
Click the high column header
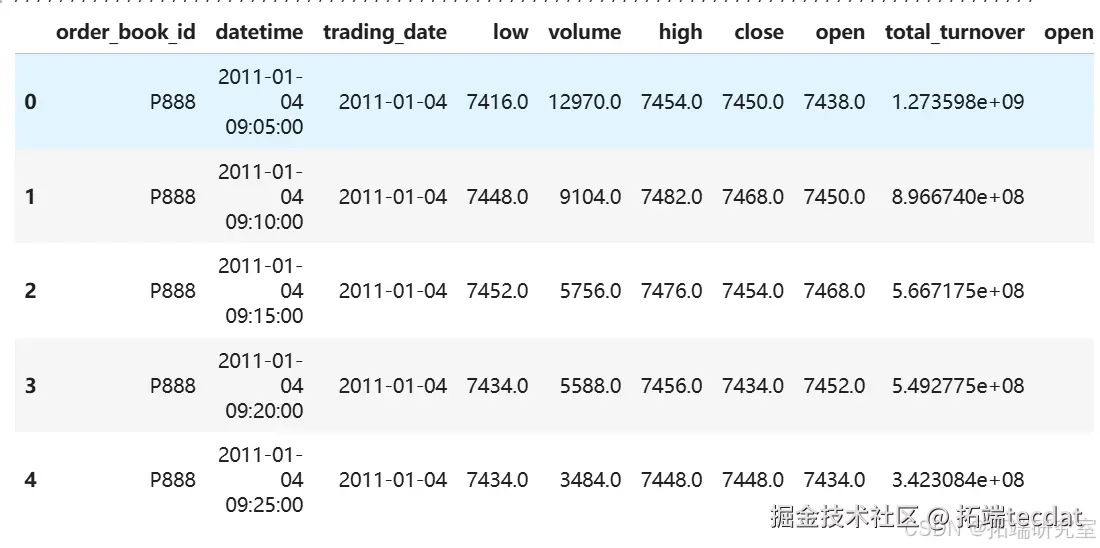coord(681,32)
